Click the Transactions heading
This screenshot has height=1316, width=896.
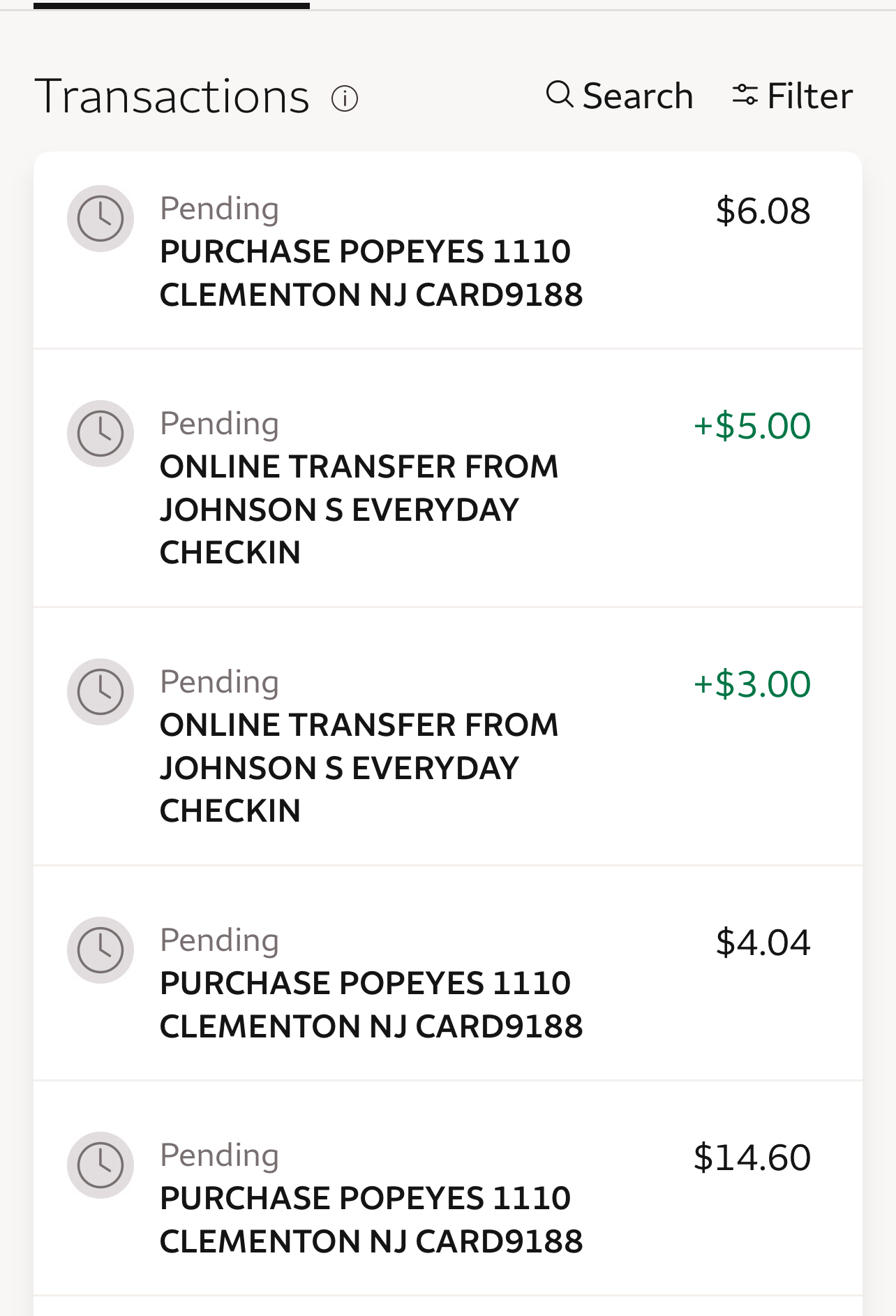172,96
